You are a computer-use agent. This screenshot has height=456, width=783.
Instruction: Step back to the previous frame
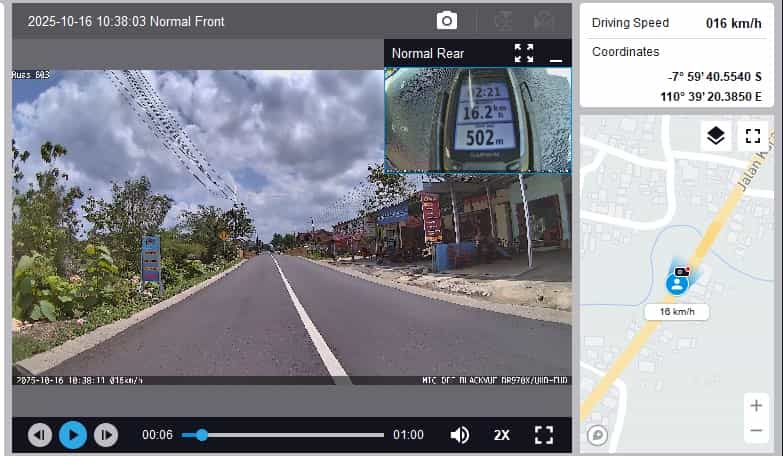tap(40, 435)
